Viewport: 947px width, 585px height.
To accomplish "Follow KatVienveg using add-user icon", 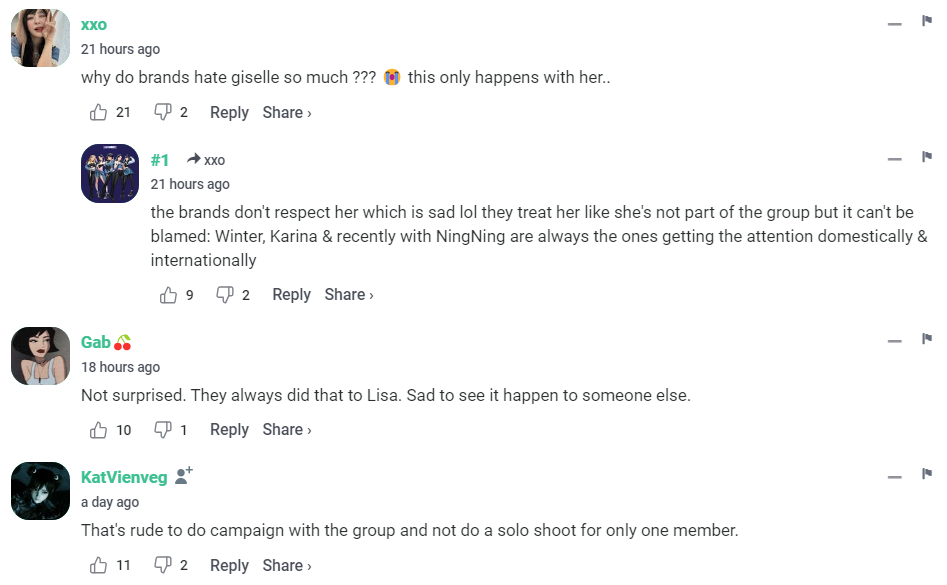I will (x=184, y=476).
